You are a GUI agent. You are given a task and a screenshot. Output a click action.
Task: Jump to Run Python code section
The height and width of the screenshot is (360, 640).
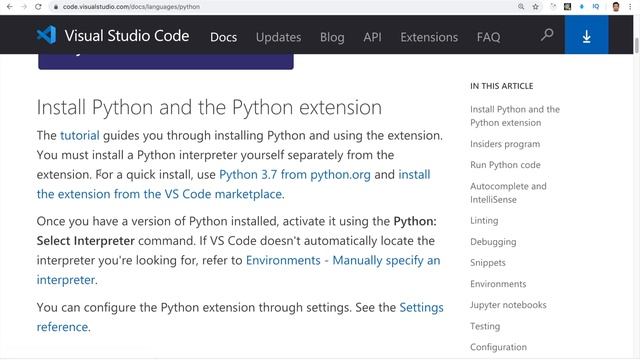click(x=505, y=165)
